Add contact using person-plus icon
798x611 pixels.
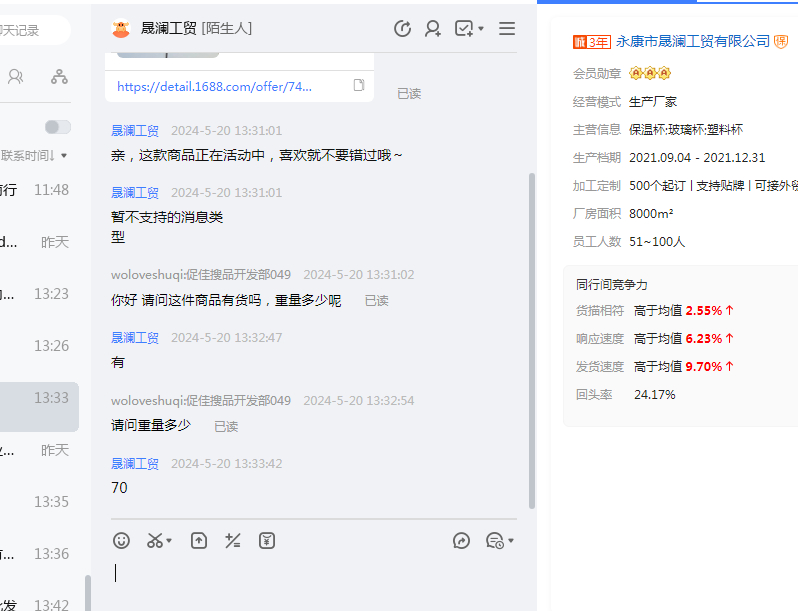433,29
